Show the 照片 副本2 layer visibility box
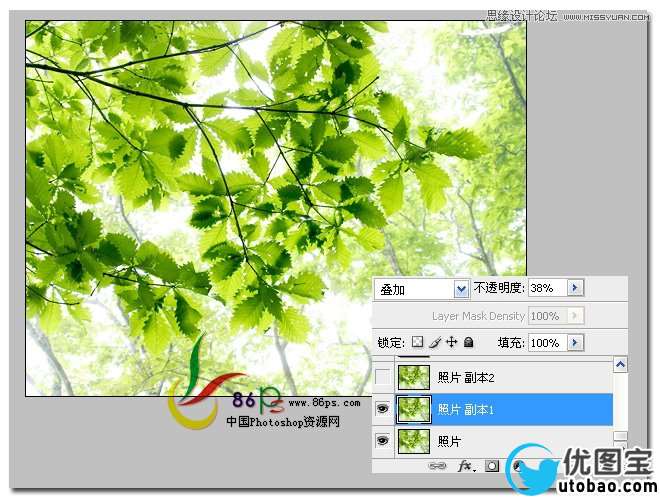 [x=382, y=377]
